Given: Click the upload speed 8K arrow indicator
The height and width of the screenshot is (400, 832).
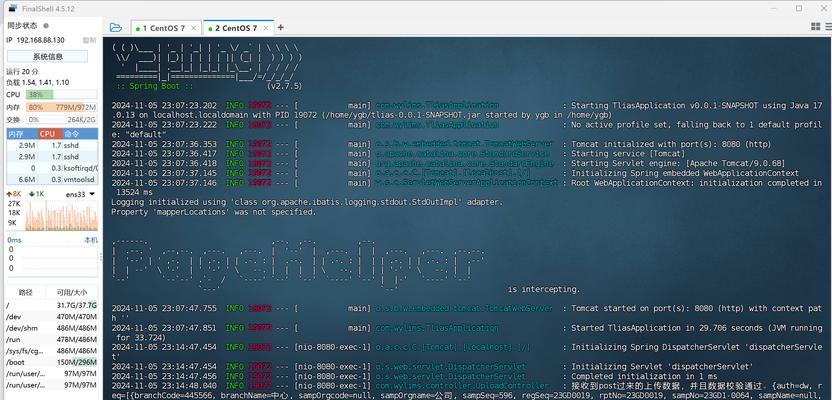Looking at the screenshot, I should [13, 194].
